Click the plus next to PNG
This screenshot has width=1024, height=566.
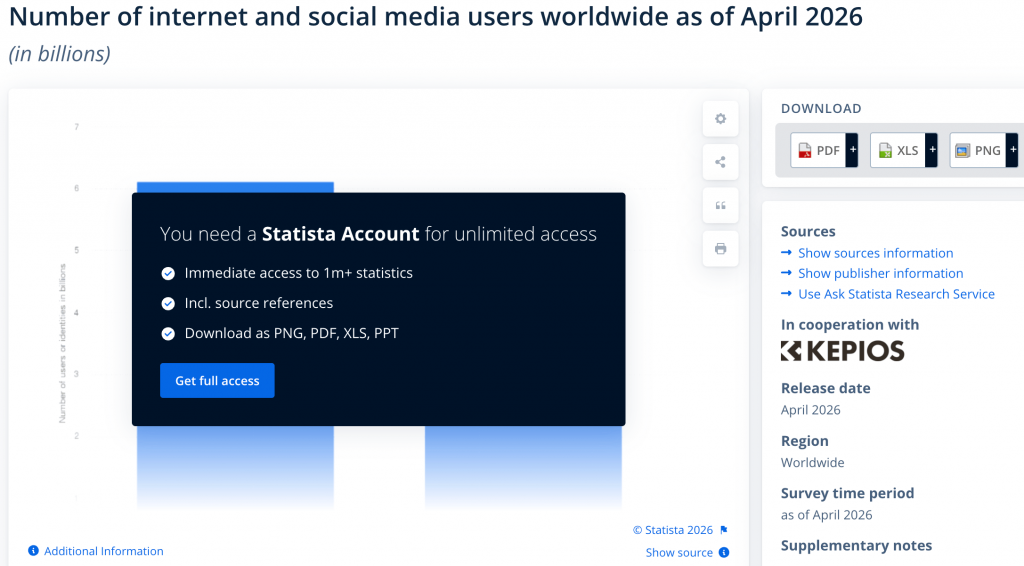[1012, 150]
